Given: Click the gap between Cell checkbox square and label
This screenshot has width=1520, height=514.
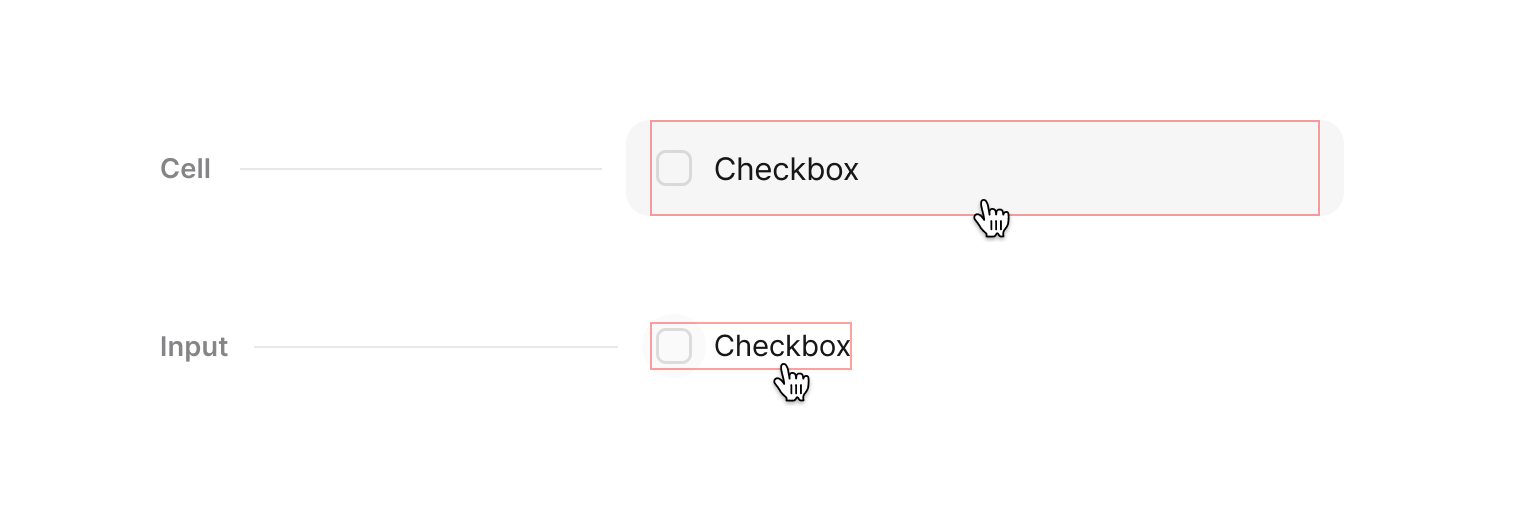Looking at the screenshot, I should [703, 169].
